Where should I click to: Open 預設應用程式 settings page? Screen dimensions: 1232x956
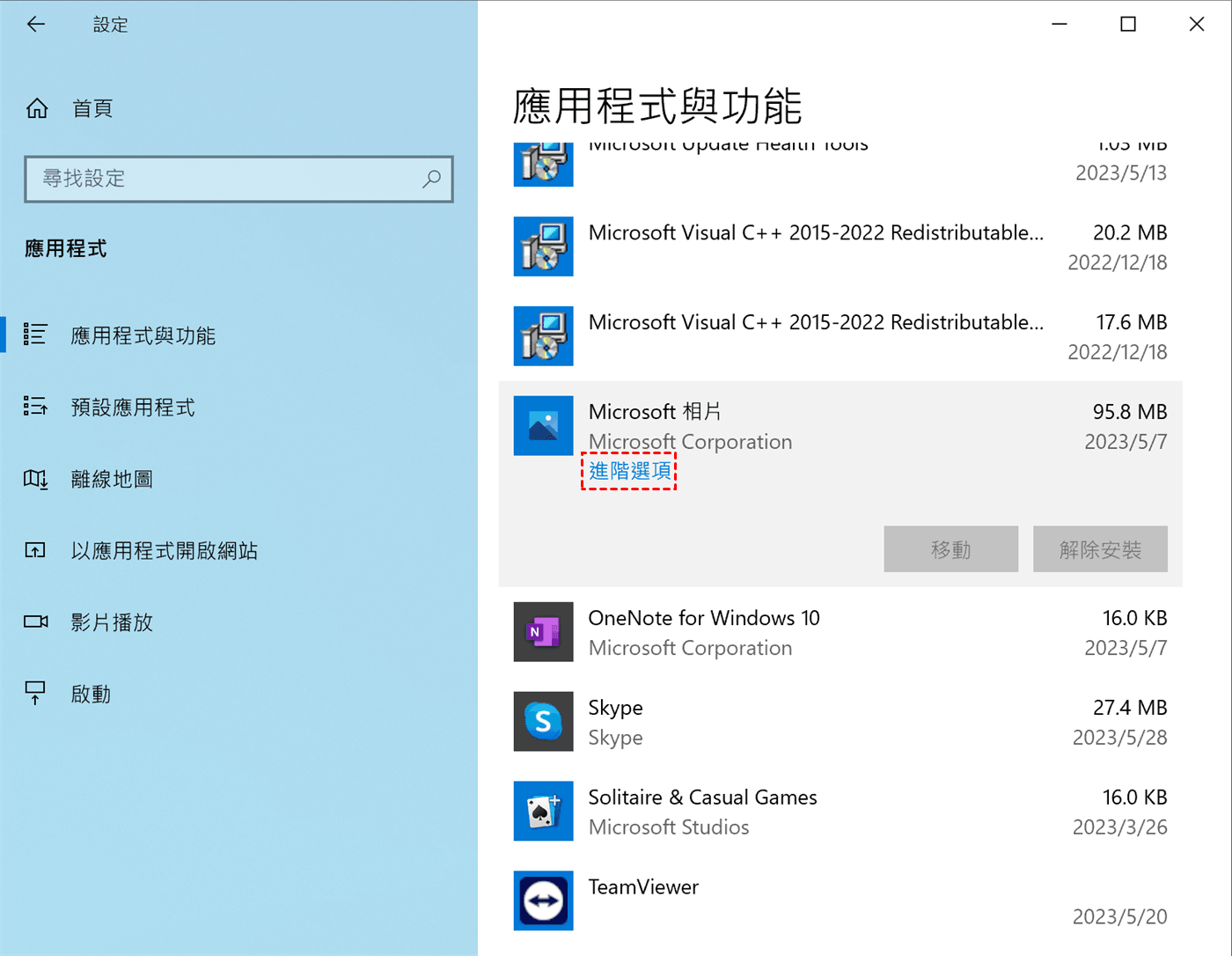(133, 408)
